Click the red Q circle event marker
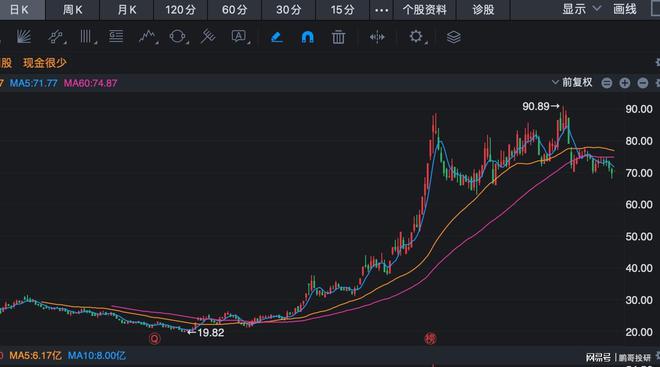The width and height of the screenshot is (660, 367). [154, 338]
